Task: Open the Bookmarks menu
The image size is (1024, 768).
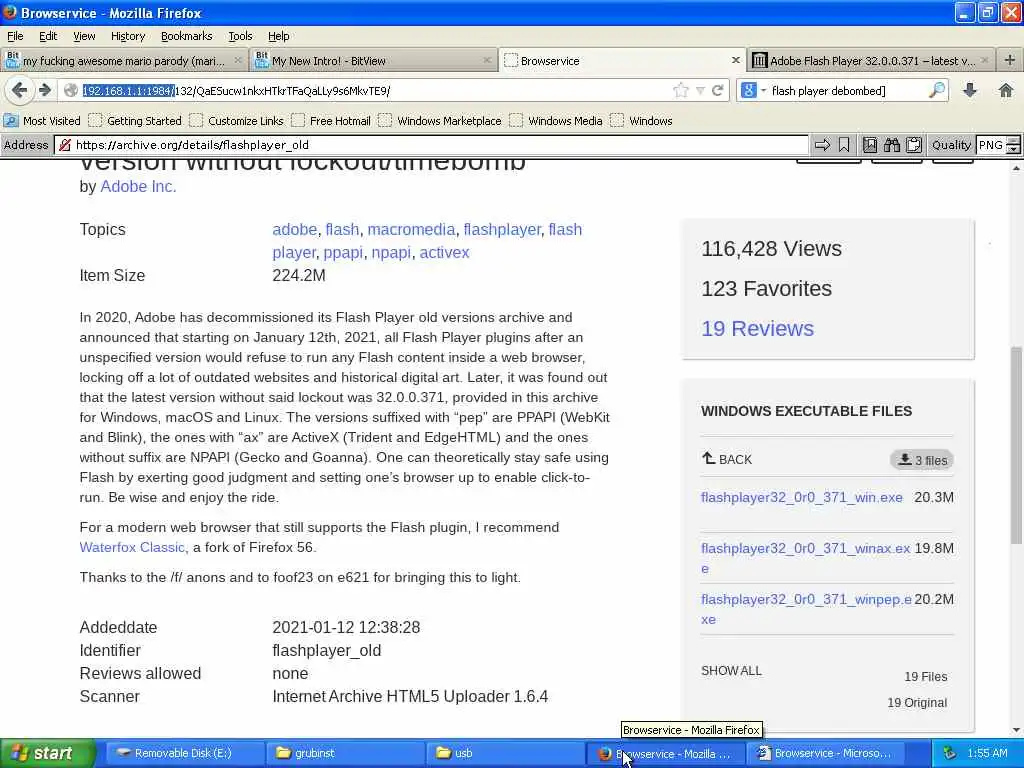Action: tap(186, 36)
